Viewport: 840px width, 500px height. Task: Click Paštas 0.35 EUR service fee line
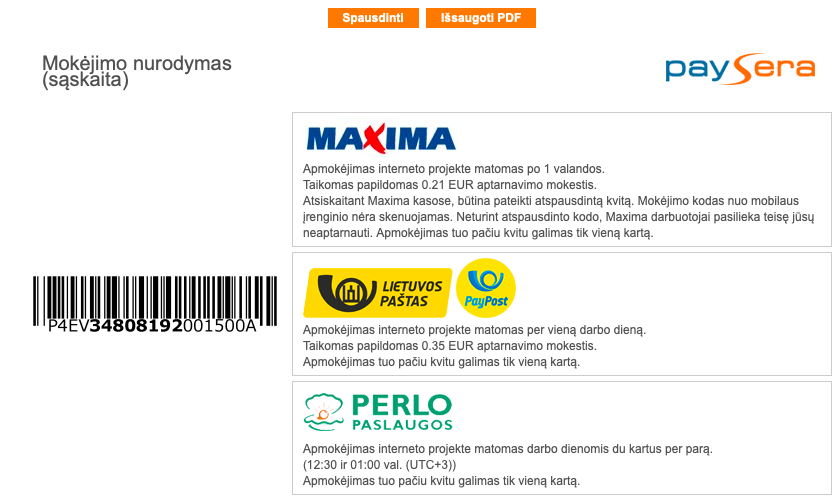pyautogui.click(x=449, y=346)
